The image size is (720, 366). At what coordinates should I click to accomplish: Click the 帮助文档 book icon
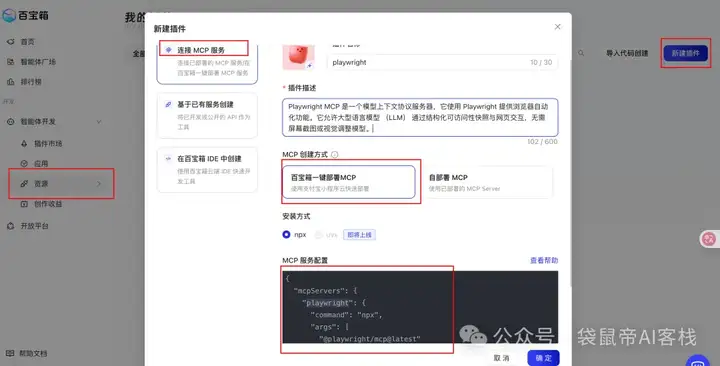click(x=11, y=354)
